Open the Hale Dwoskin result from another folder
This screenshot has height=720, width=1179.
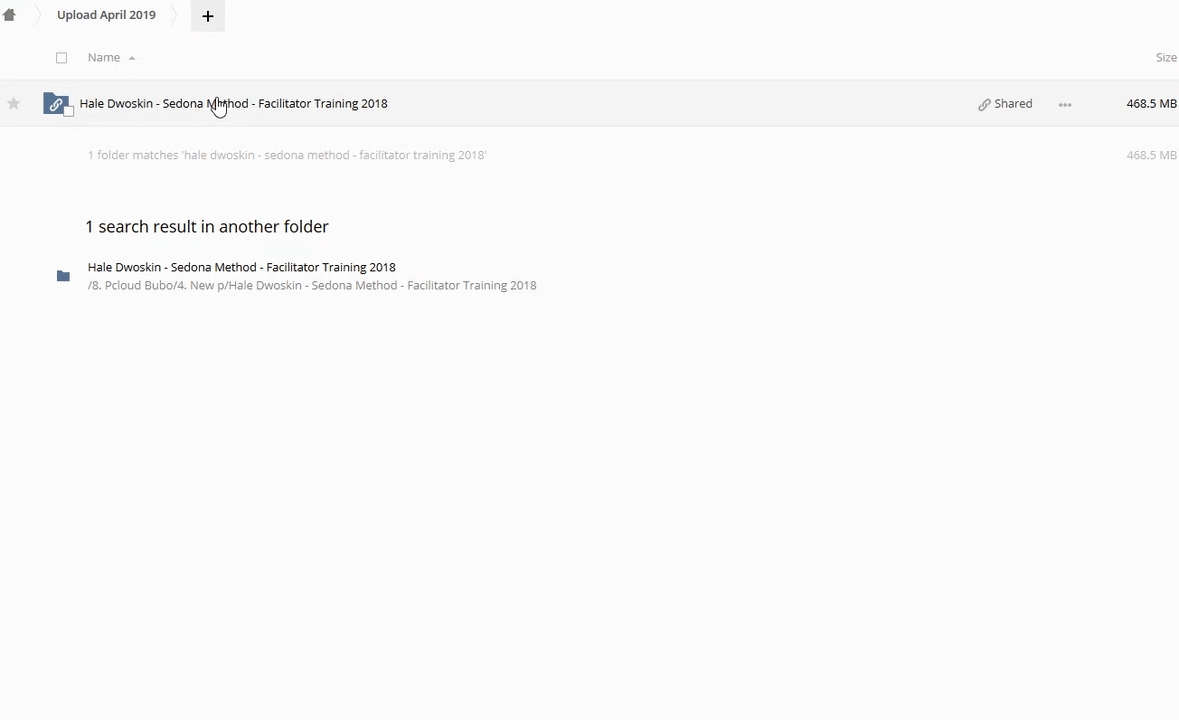pyautogui.click(x=241, y=267)
